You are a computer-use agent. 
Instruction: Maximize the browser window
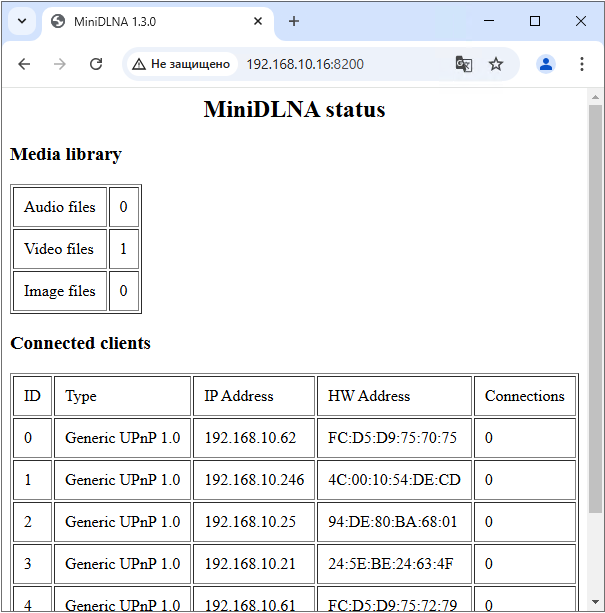coord(535,21)
